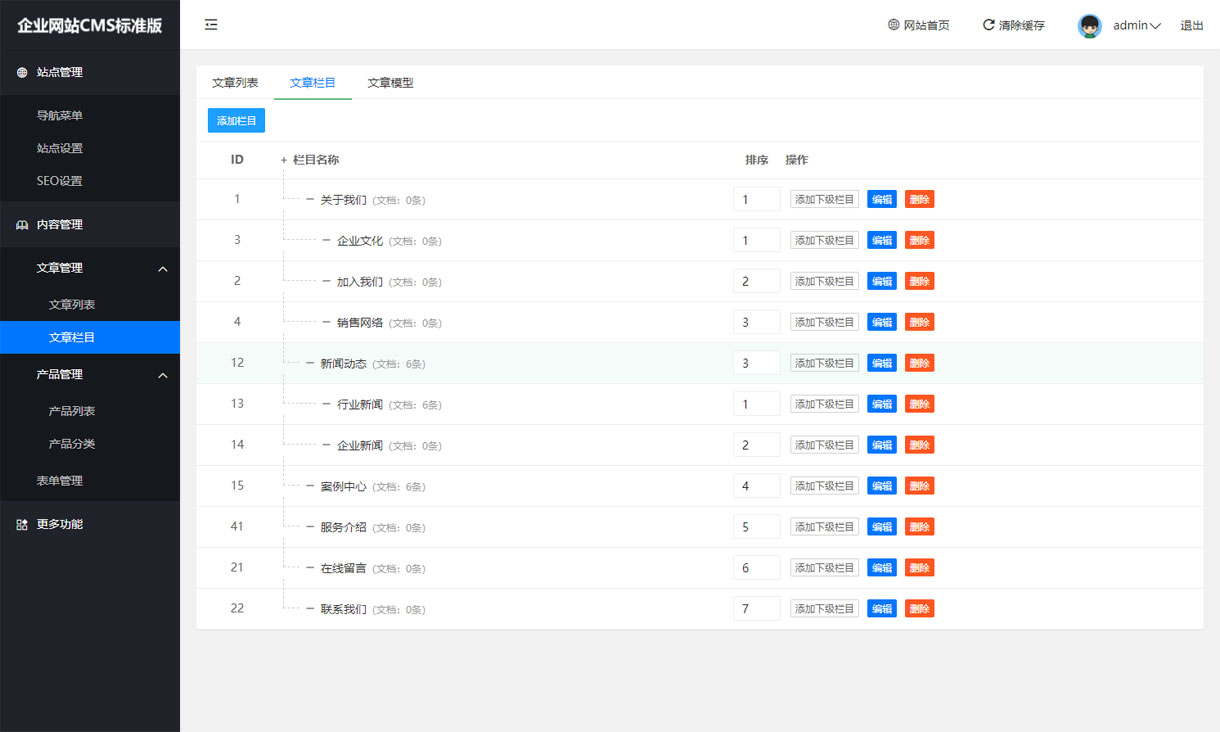This screenshot has height=732, width=1220.
Task: Toggle the sidebar collapse hamburger icon
Action: click(211, 25)
